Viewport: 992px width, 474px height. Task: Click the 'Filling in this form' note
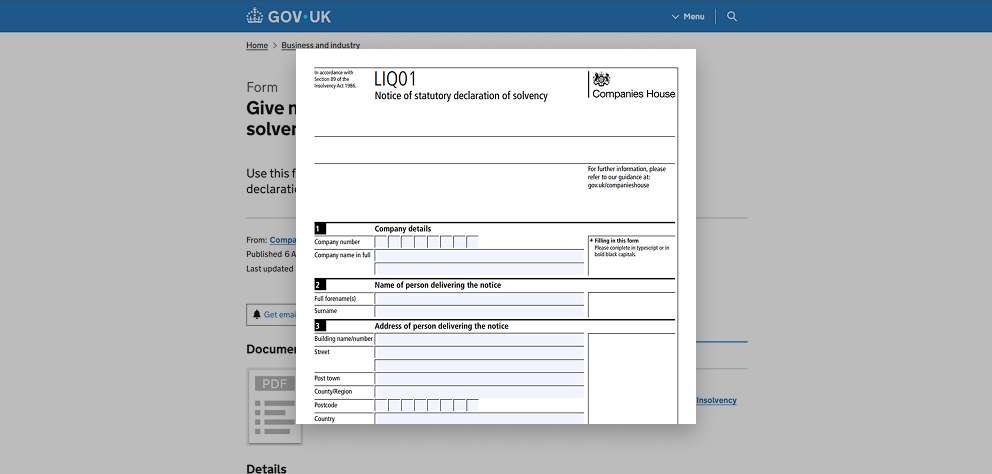point(615,241)
